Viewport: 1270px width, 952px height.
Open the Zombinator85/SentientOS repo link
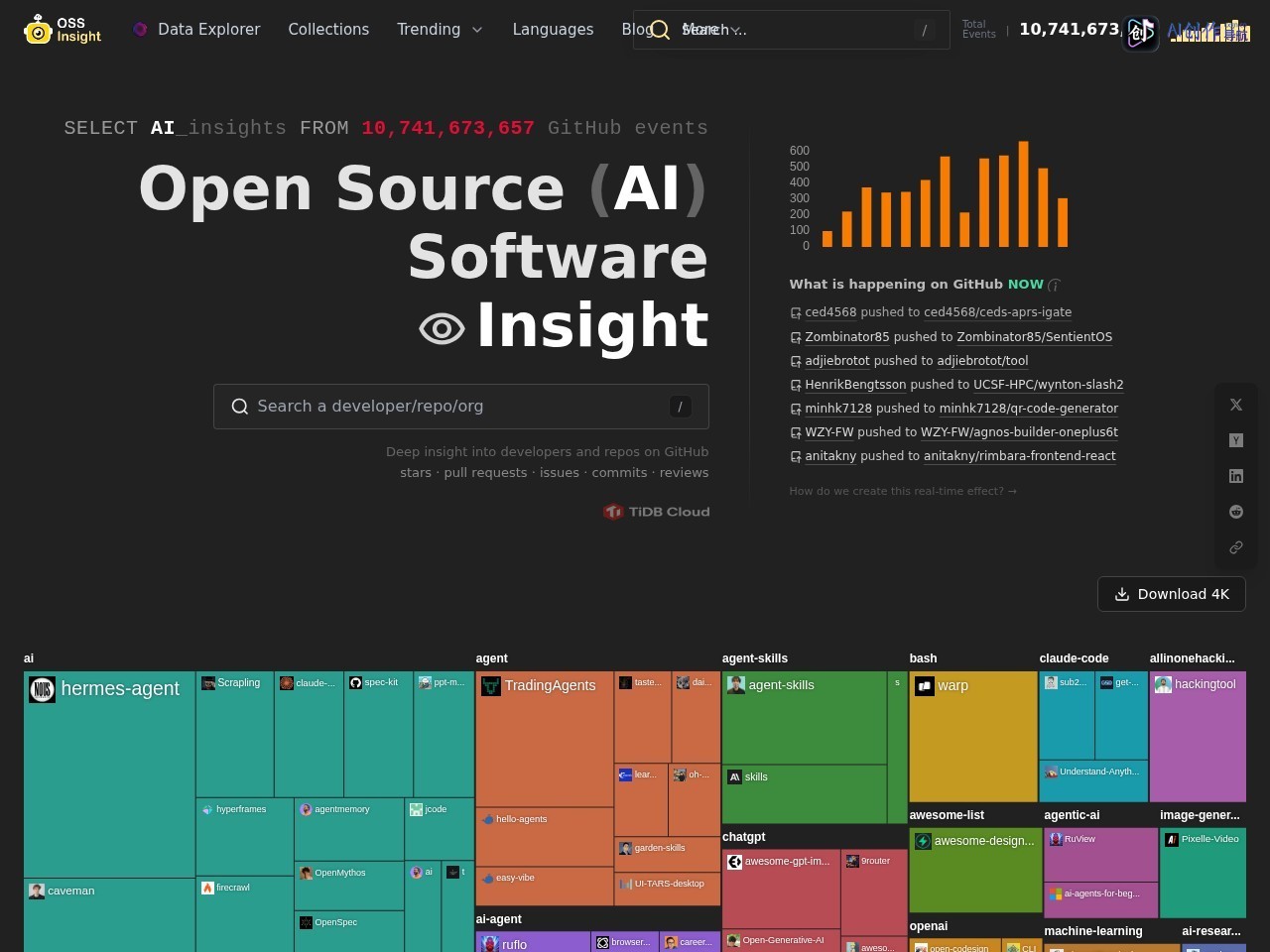coord(1034,337)
